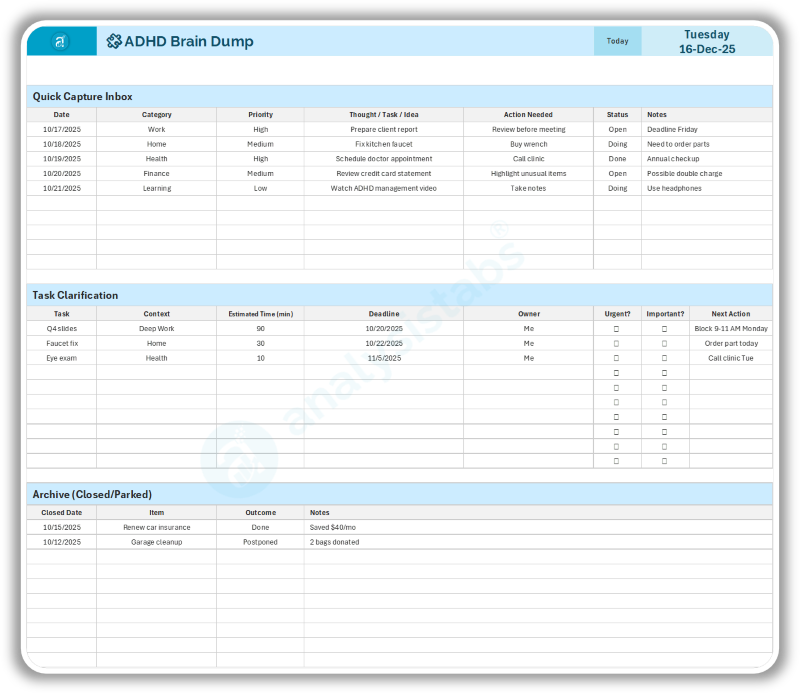Open the Priority dropdown for Fix kitchen faucet
800x694 pixels.
pos(260,144)
